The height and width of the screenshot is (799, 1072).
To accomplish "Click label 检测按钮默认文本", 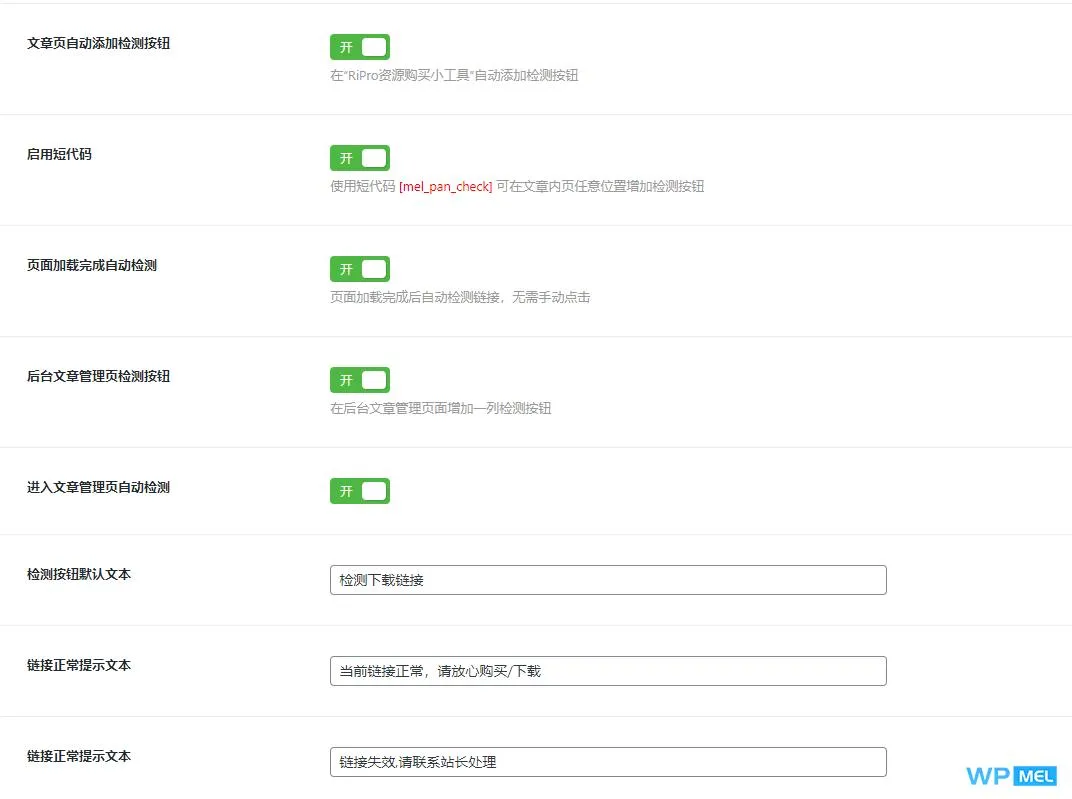I will [x=79, y=574].
